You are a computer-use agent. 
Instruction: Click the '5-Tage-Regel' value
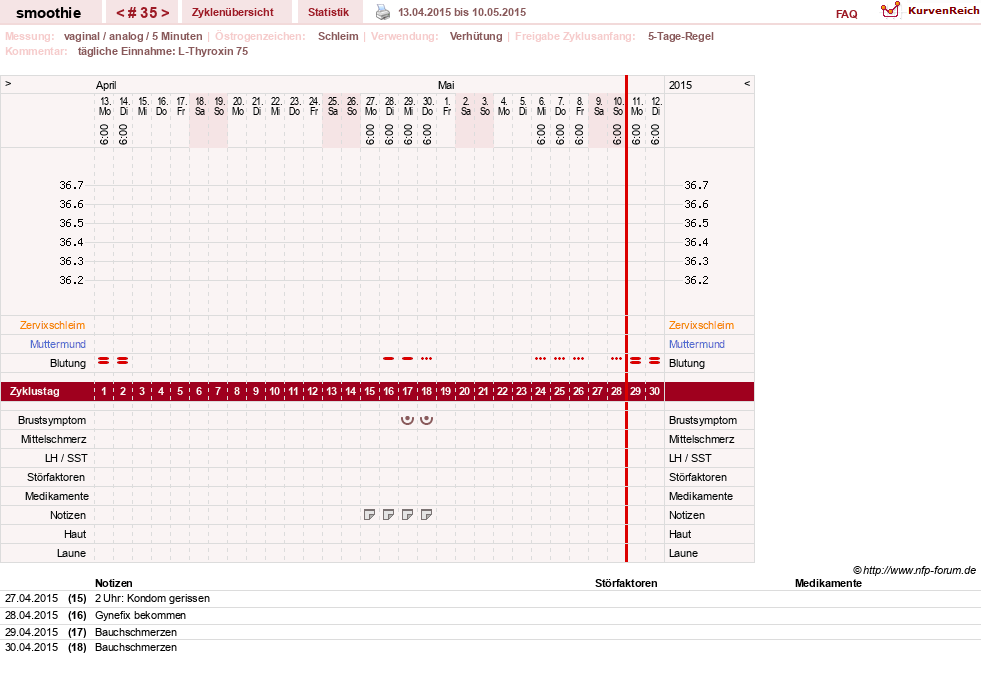681,36
